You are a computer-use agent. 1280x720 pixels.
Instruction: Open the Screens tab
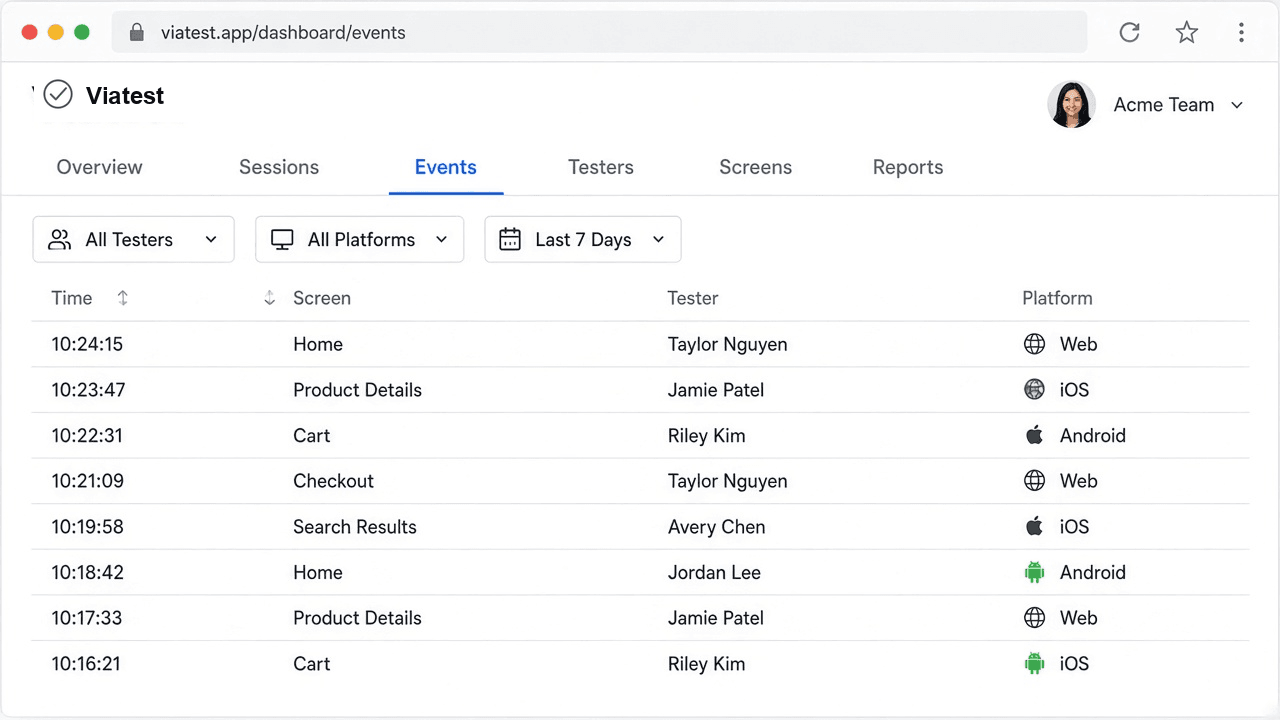(x=756, y=167)
